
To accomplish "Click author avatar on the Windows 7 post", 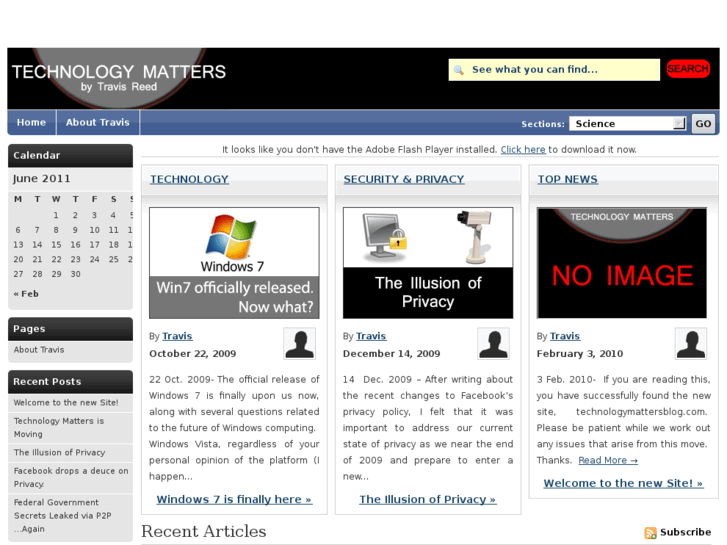I will (300, 344).
